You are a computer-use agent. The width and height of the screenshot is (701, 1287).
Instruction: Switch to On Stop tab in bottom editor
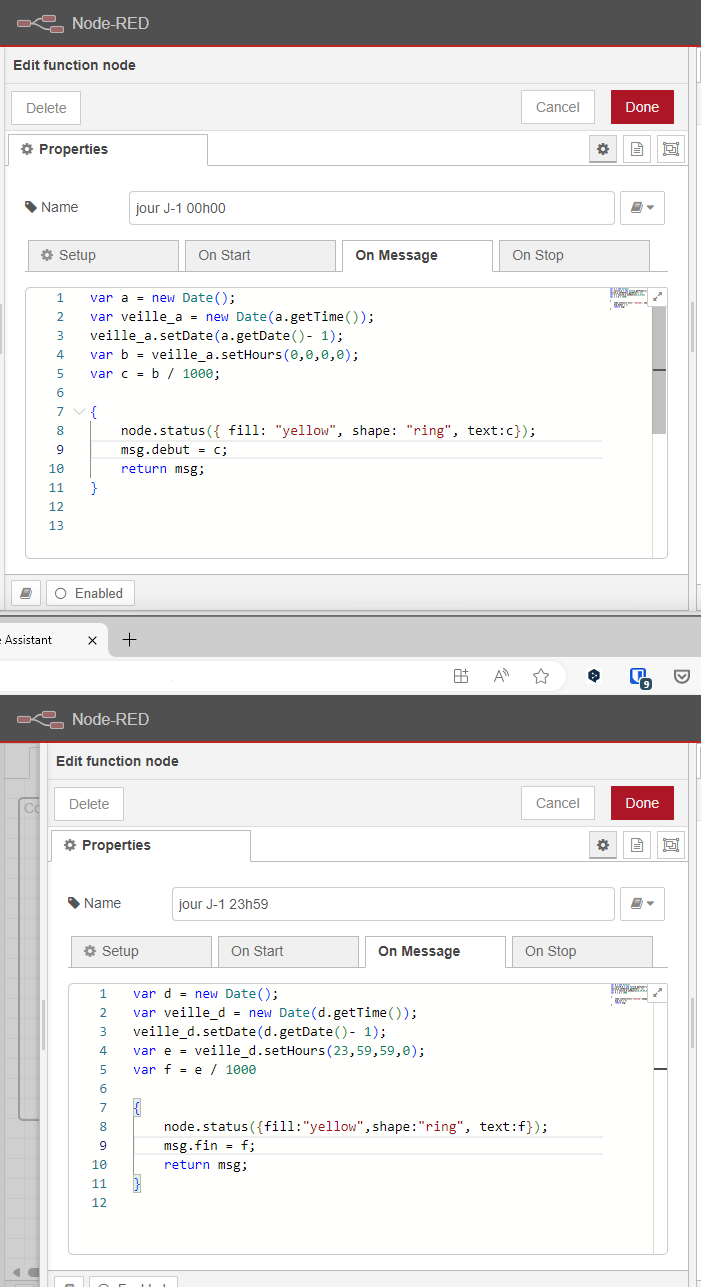click(x=582, y=951)
